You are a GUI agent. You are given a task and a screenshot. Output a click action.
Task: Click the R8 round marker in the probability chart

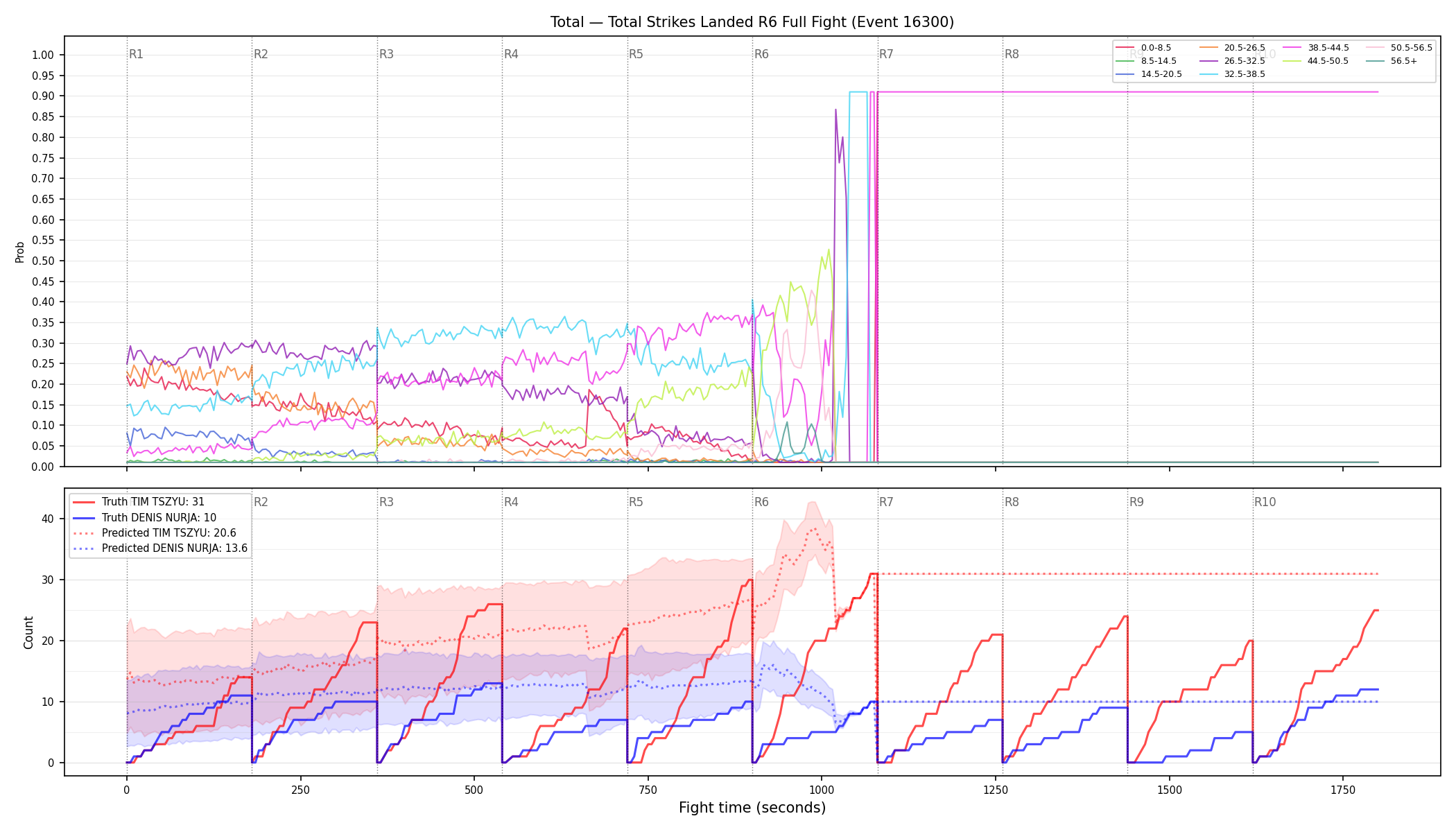[x=1012, y=54]
